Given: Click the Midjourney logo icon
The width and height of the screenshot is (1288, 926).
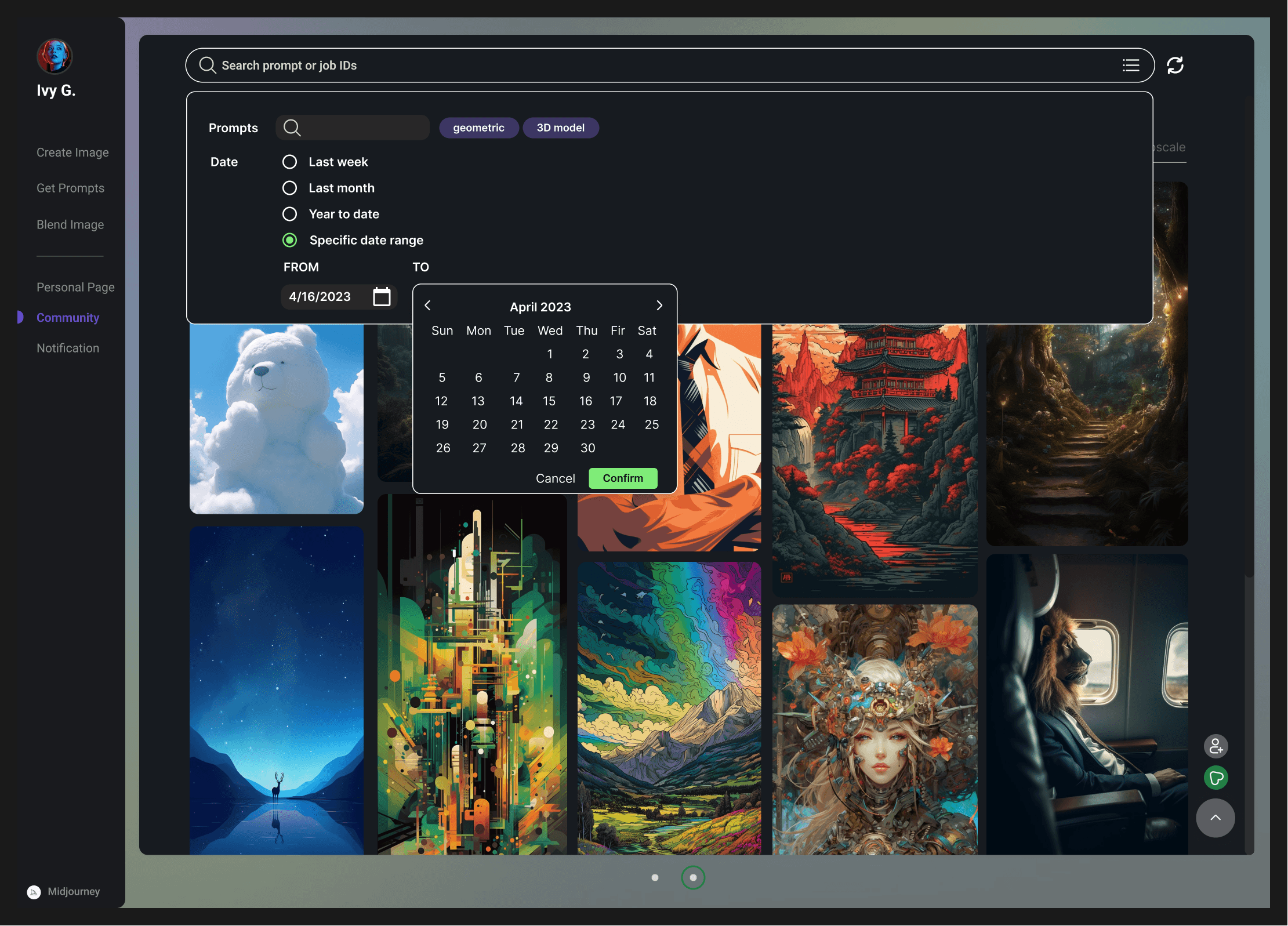Looking at the screenshot, I should (34, 892).
